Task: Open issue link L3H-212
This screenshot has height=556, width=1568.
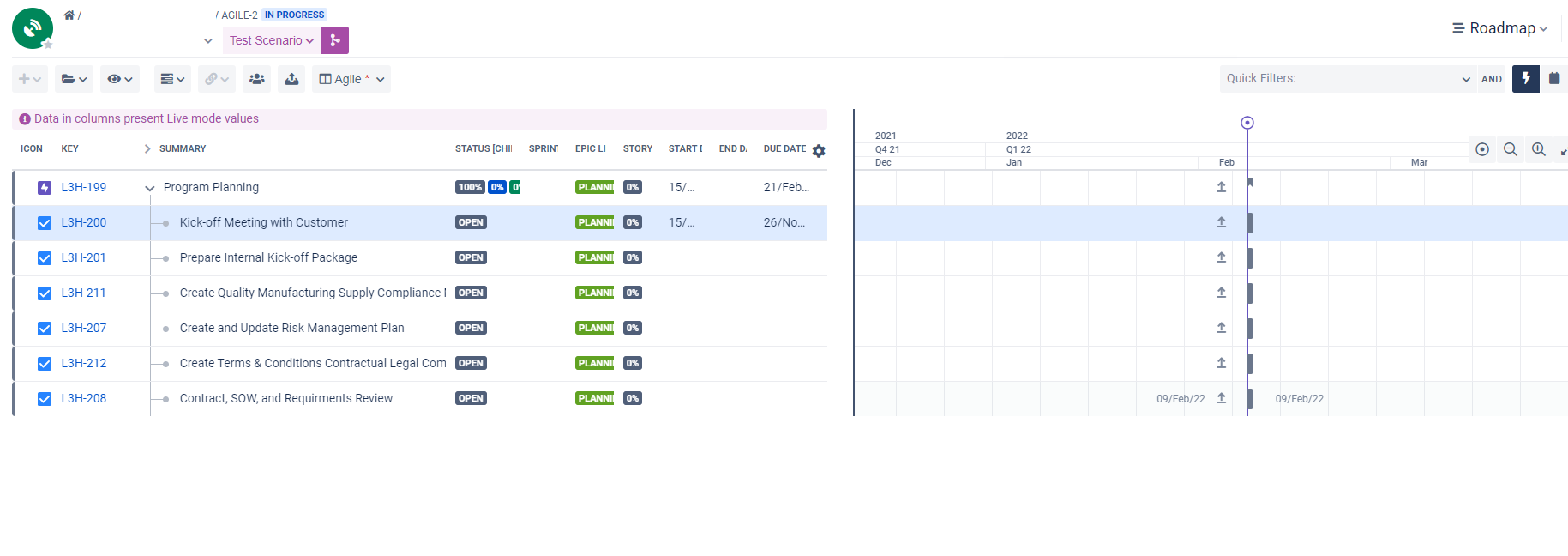Action: click(84, 363)
